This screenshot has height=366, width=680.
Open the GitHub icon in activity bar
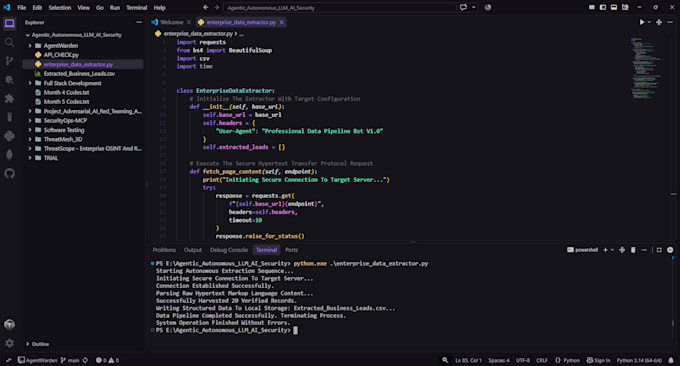[x=10, y=174]
